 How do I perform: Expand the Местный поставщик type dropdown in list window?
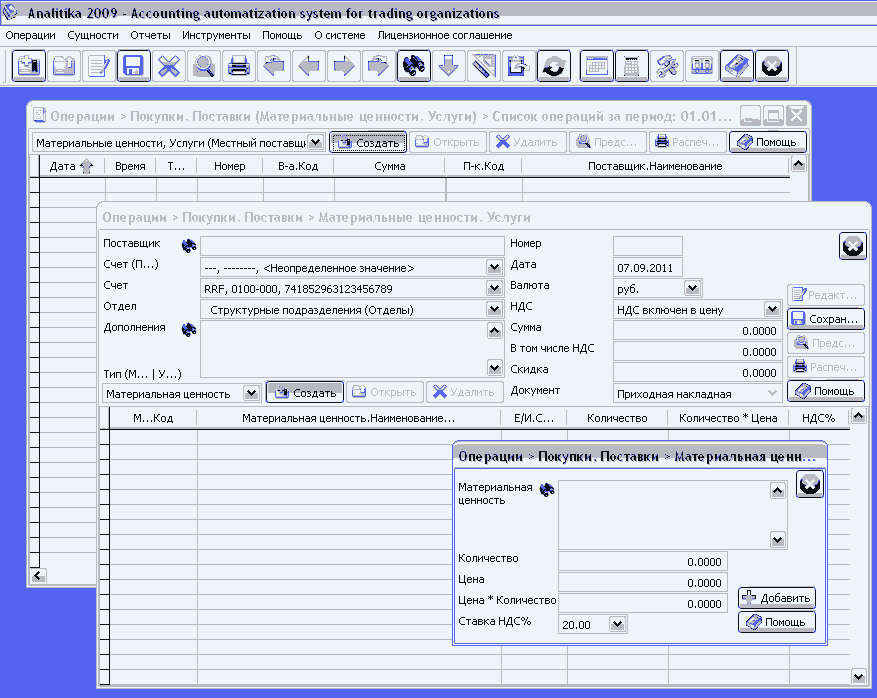click(x=315, y=143)
